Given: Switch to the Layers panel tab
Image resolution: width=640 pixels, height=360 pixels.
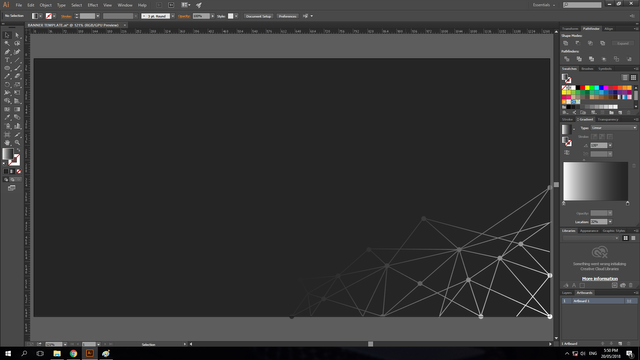Looking at the screenshot, I should (x=567, y=293).
